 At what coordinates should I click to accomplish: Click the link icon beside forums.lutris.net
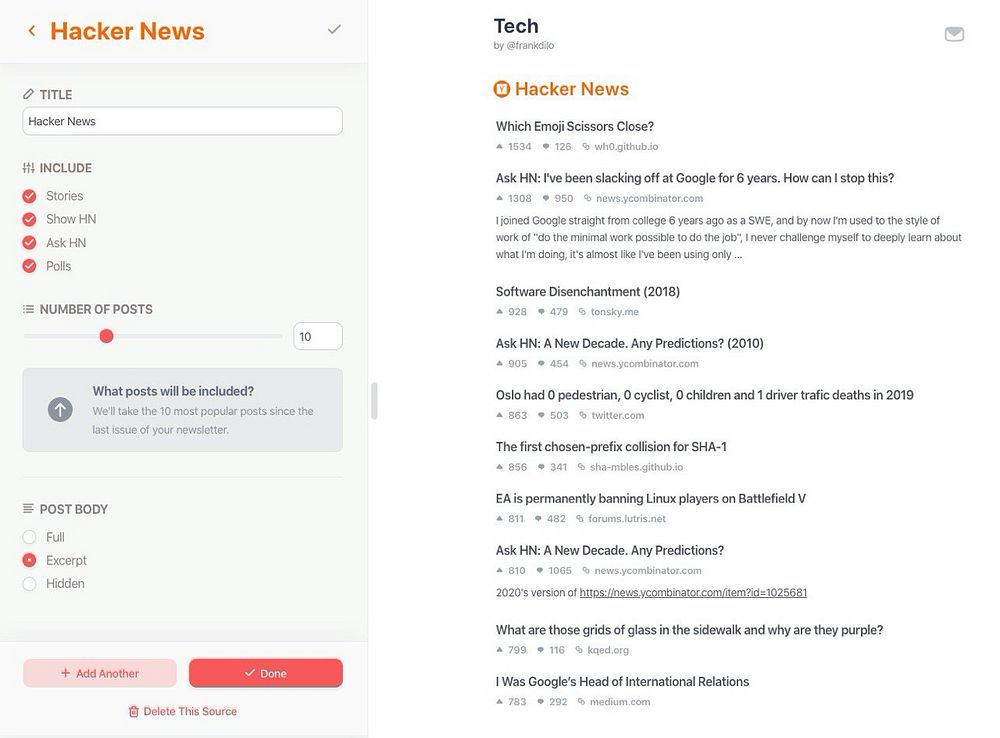[x=580, y=519]
